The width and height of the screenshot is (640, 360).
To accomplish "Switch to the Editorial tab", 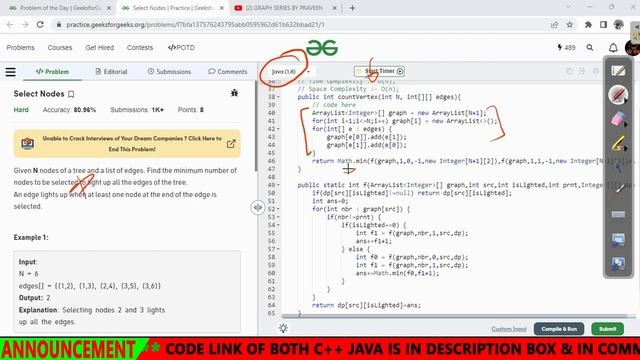I will coord(111,71).
